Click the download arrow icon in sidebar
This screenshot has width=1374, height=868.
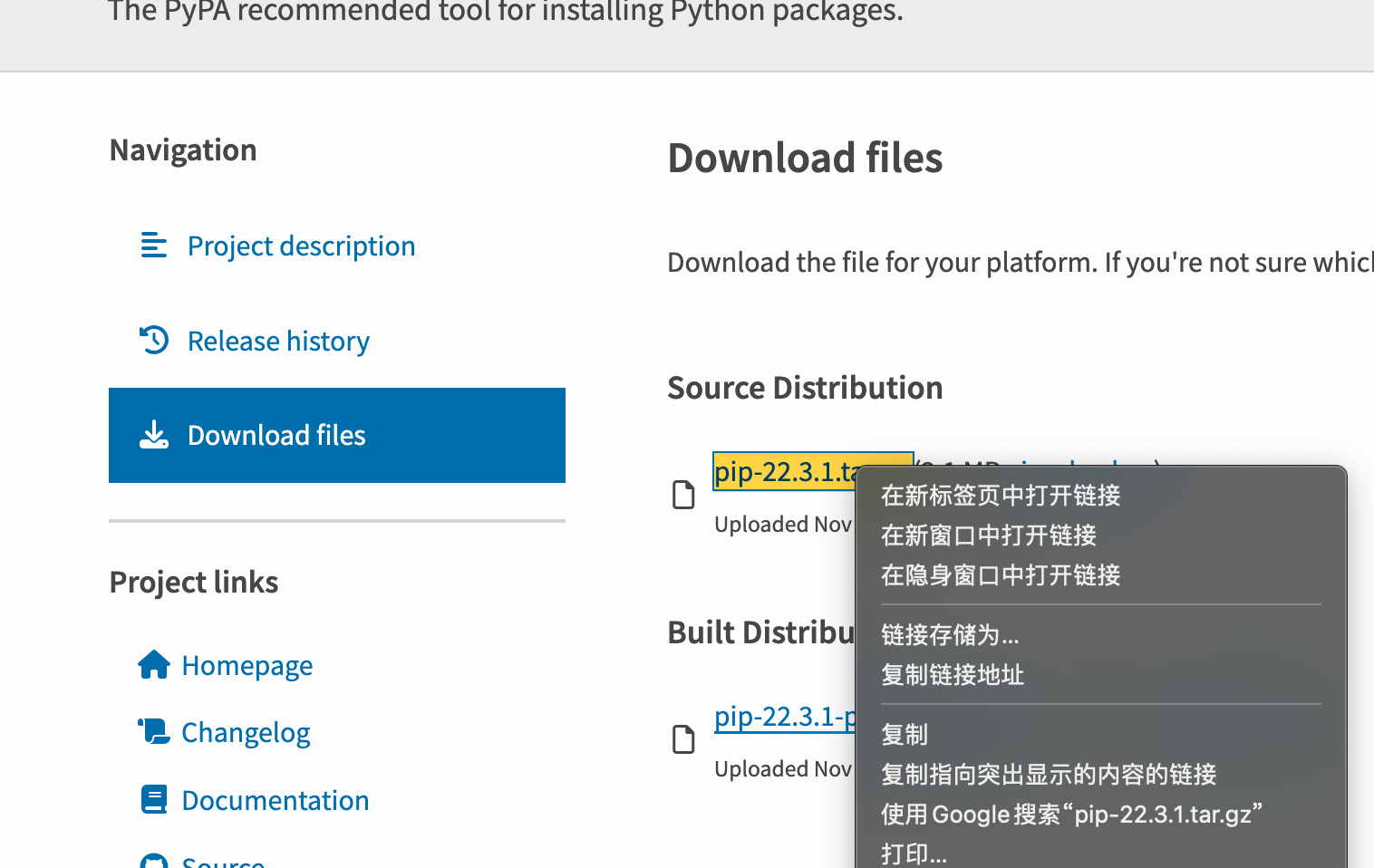point(154,435)
